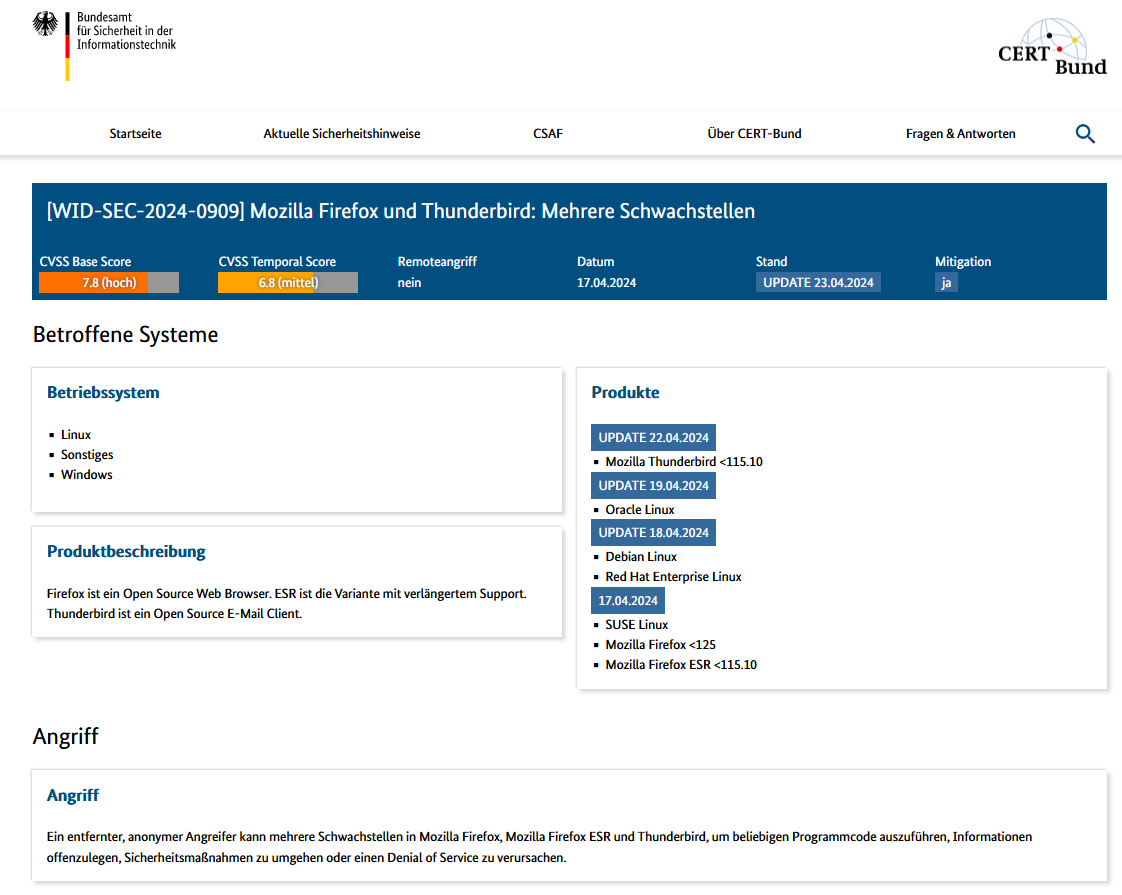Image resolution: width=1122 pixels, height=895 pixels.
Task: Click the Angriff description paragraph
Action: tap(540, 847)
